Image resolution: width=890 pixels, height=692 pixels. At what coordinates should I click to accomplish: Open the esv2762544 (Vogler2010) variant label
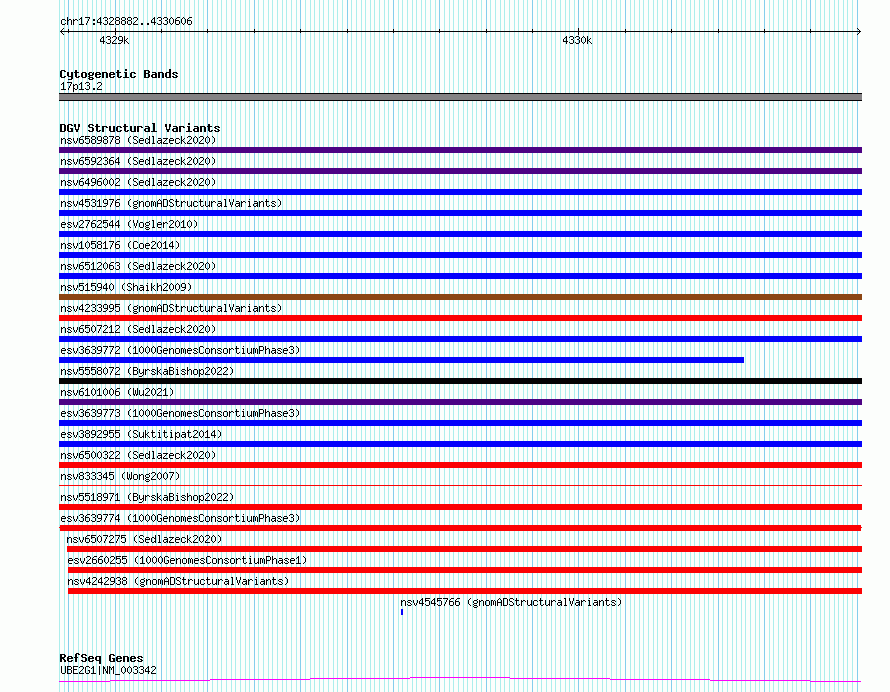[x=129, y=224]
